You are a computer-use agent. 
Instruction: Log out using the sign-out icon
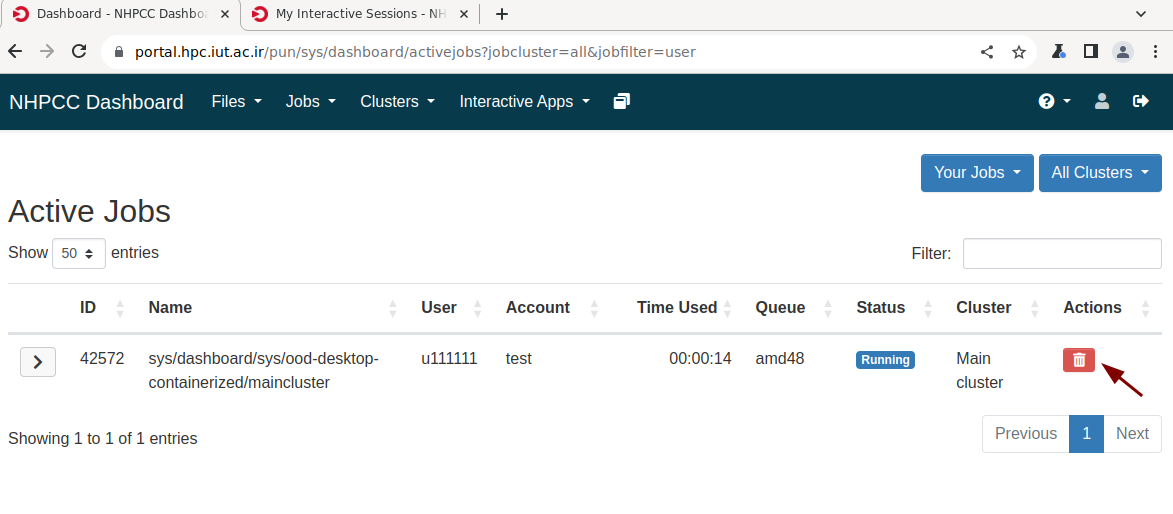pos(1141,101)
